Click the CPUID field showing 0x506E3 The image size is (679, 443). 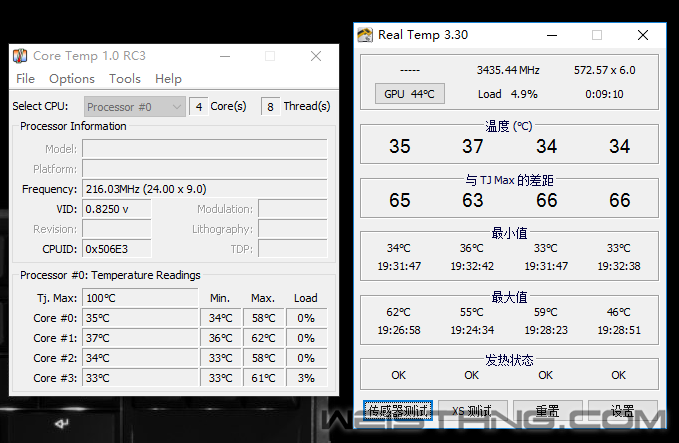click(x=117, y=249)
